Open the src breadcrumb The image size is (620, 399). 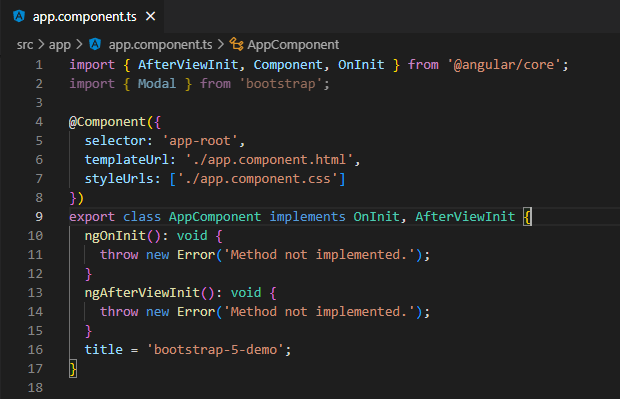pyautogui.click(x=25, y=45)
